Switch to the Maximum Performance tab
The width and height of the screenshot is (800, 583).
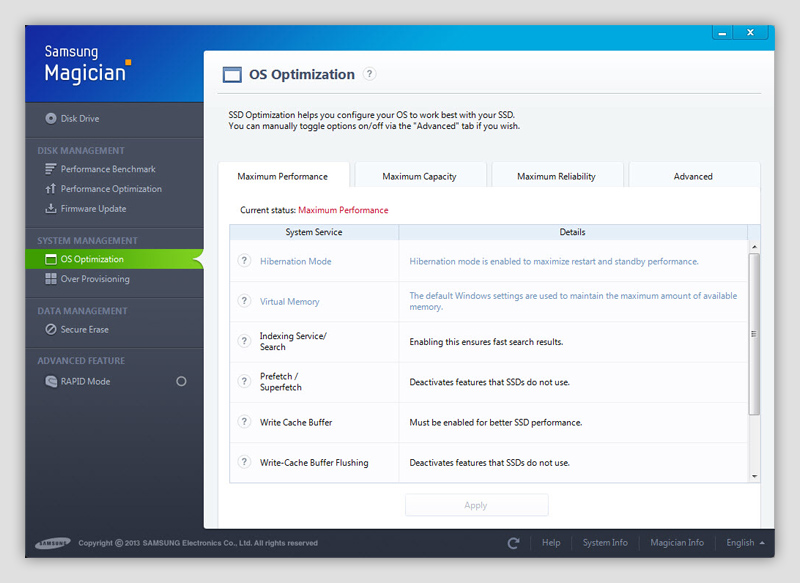[x=283, y=176]
